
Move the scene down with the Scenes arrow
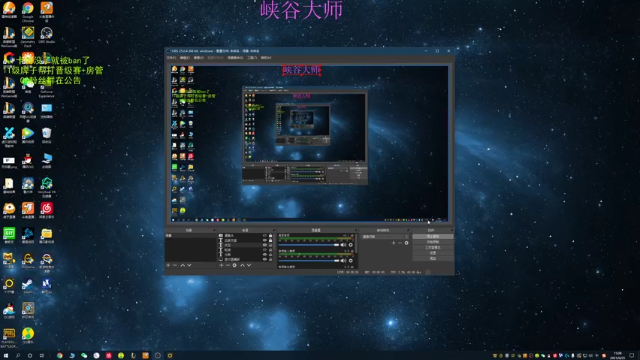point(189,265)
